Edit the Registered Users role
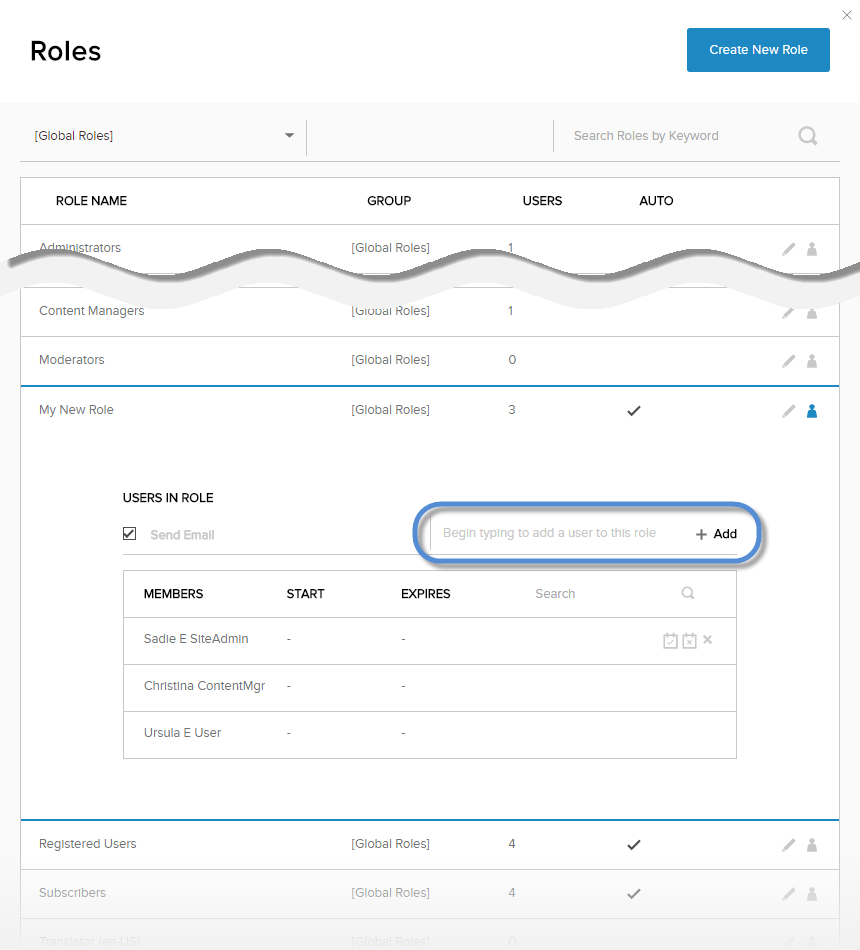This screenshot has height=950, width=860. (x=789, y=845)
